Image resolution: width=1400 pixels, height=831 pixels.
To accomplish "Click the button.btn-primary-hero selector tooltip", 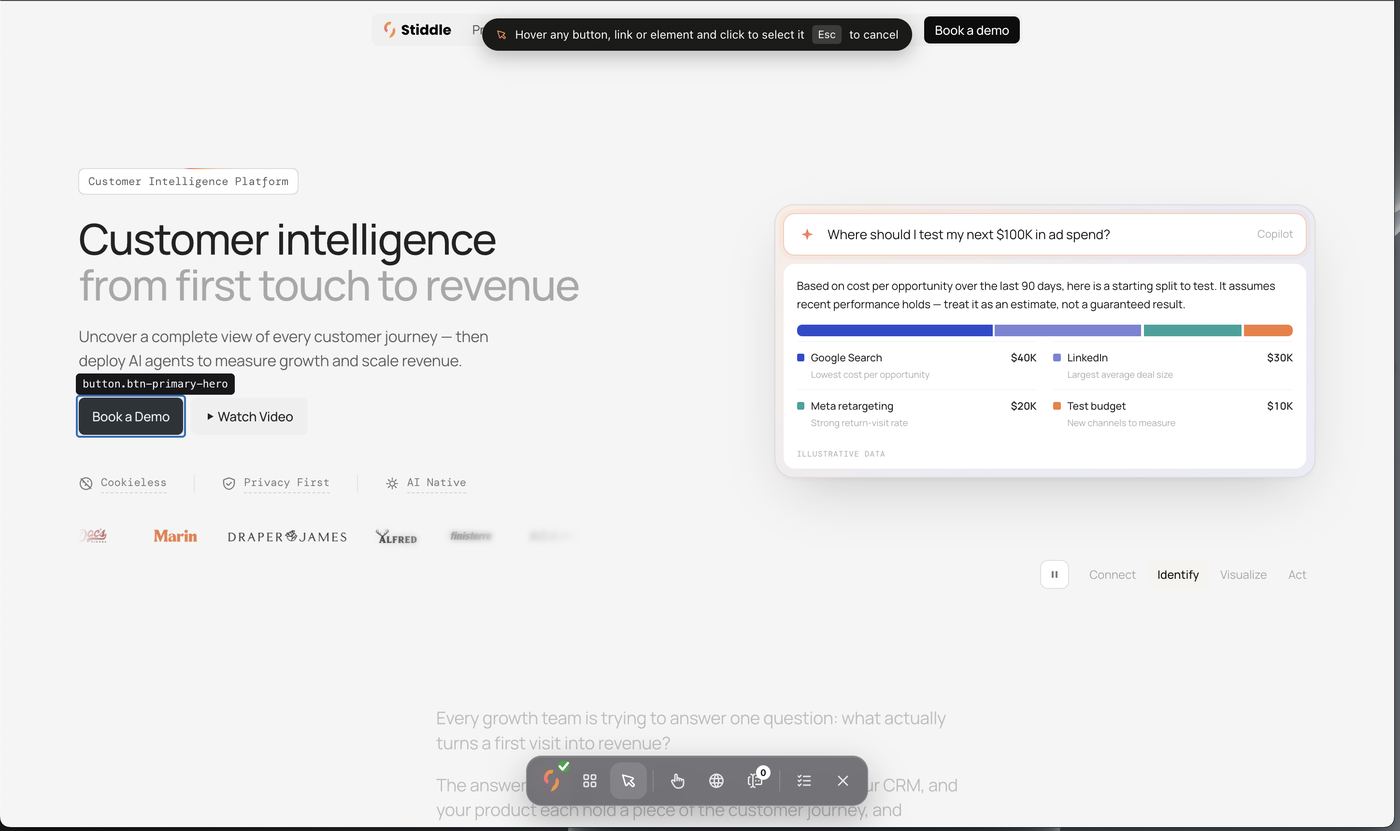I will 155,384.
